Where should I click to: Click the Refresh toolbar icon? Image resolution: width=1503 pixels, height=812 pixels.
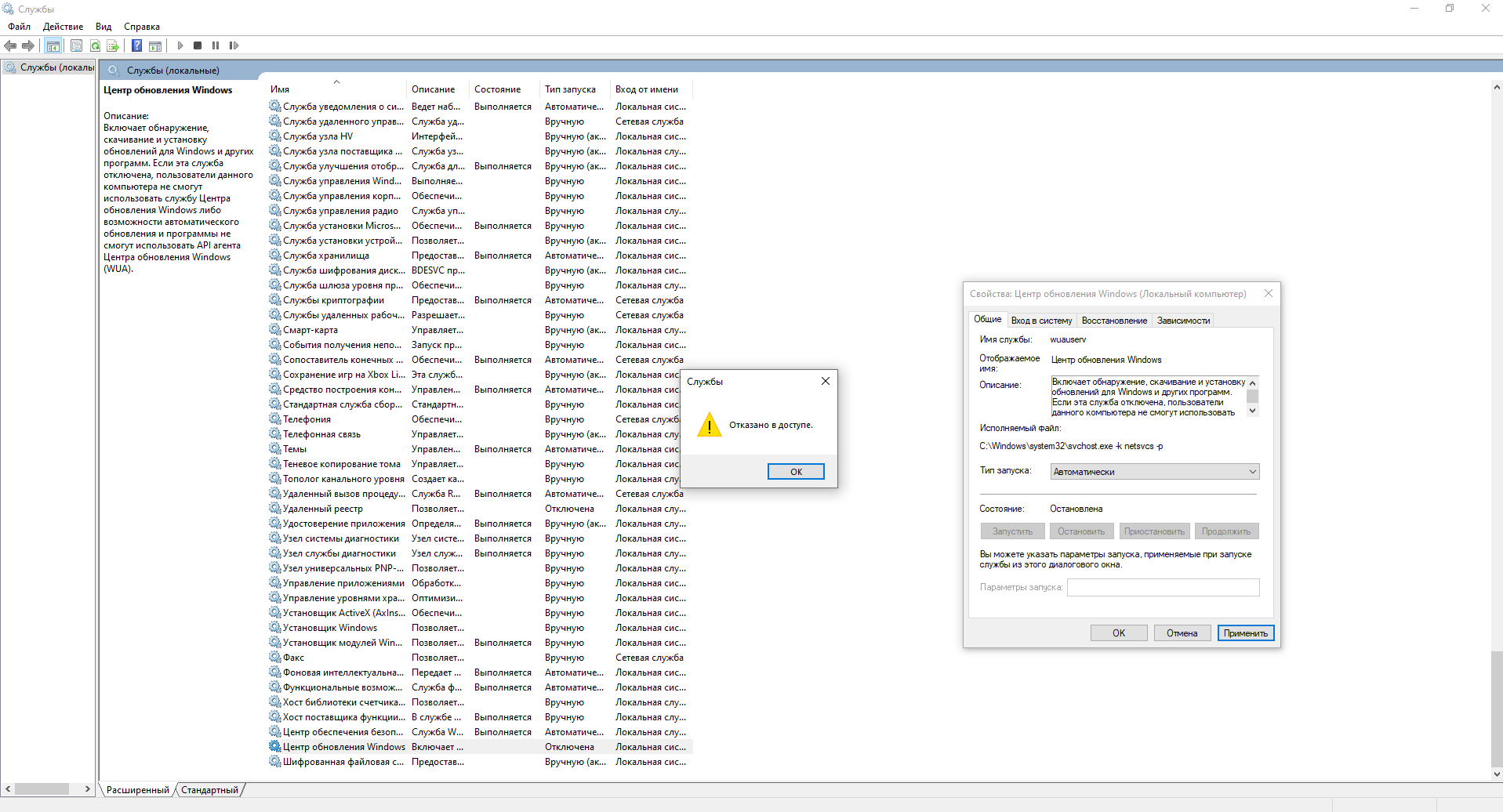pos(95,45)
